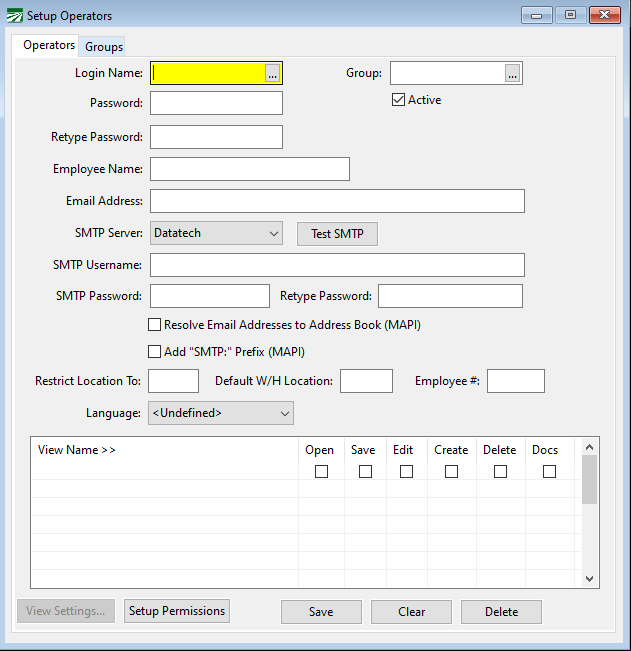Enable Resolve Email Addresses to Address Book
631x651 pixels.
(x=155, y=325)
